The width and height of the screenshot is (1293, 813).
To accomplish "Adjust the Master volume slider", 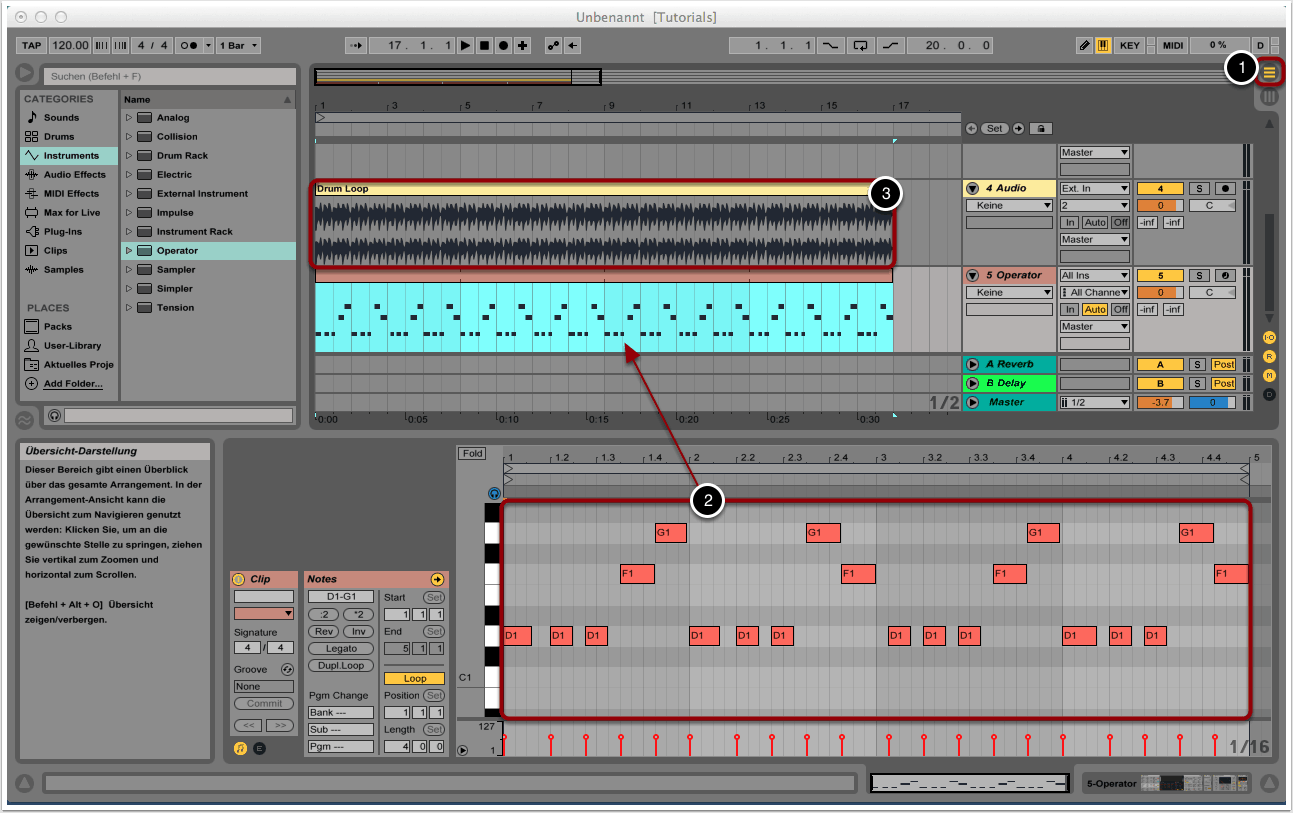I will [x=1159, y=402].
